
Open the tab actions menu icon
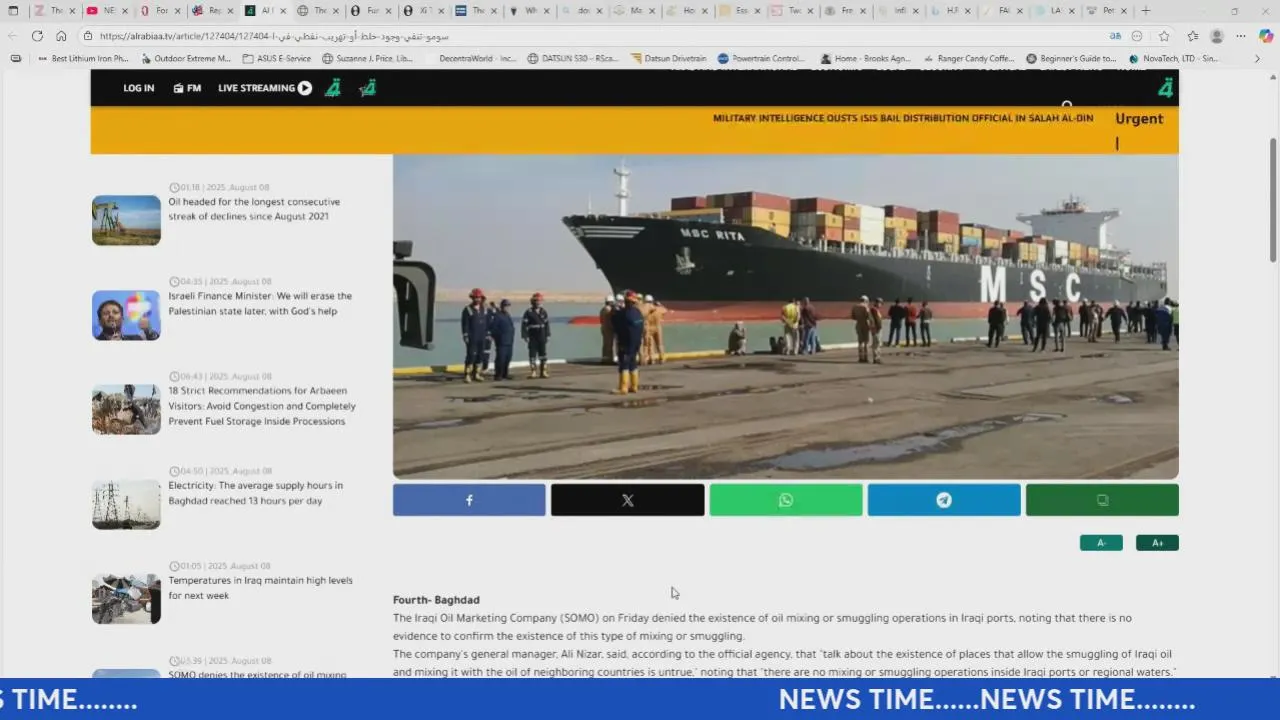pos(13,11)
